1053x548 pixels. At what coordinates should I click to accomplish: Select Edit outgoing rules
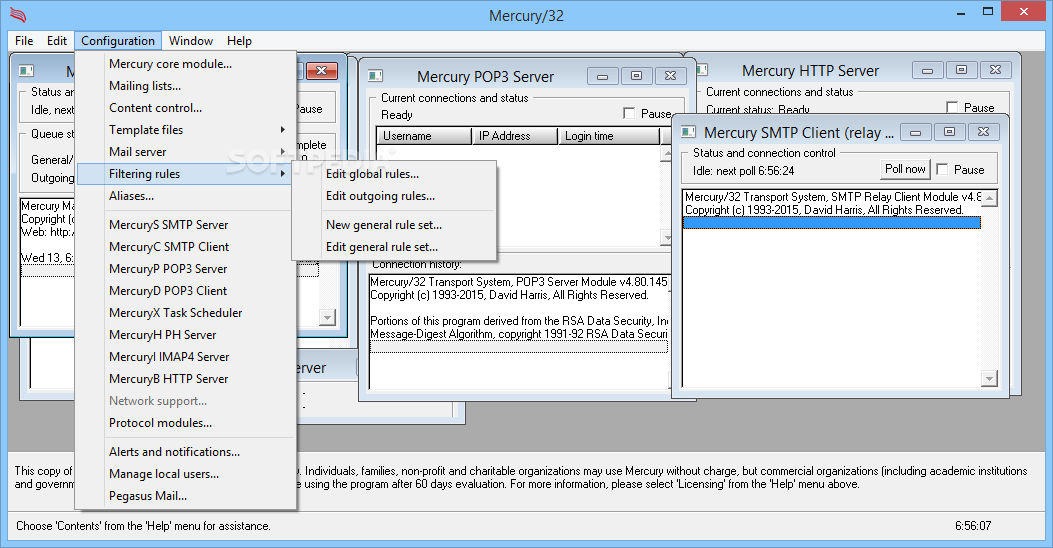[394, 196]
